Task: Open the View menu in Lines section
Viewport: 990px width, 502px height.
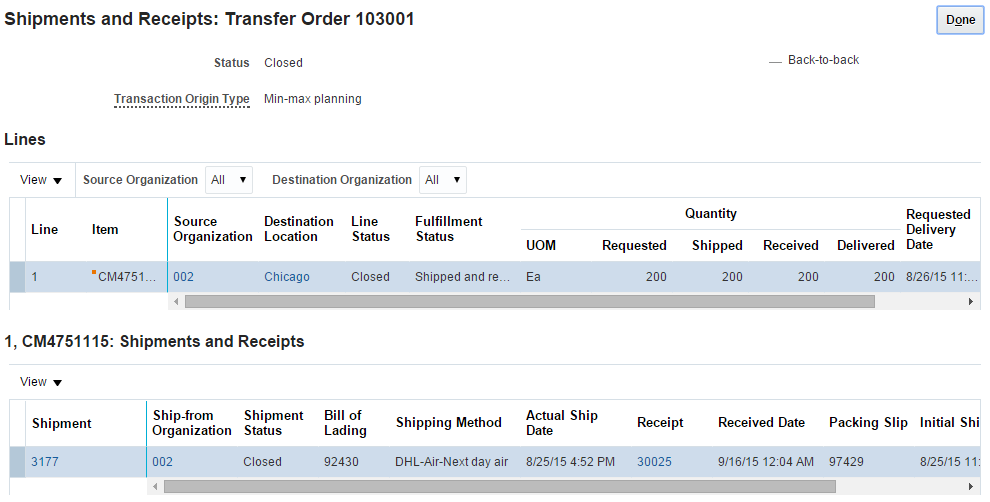Action: pyautogui.click(x=41, y=180)
